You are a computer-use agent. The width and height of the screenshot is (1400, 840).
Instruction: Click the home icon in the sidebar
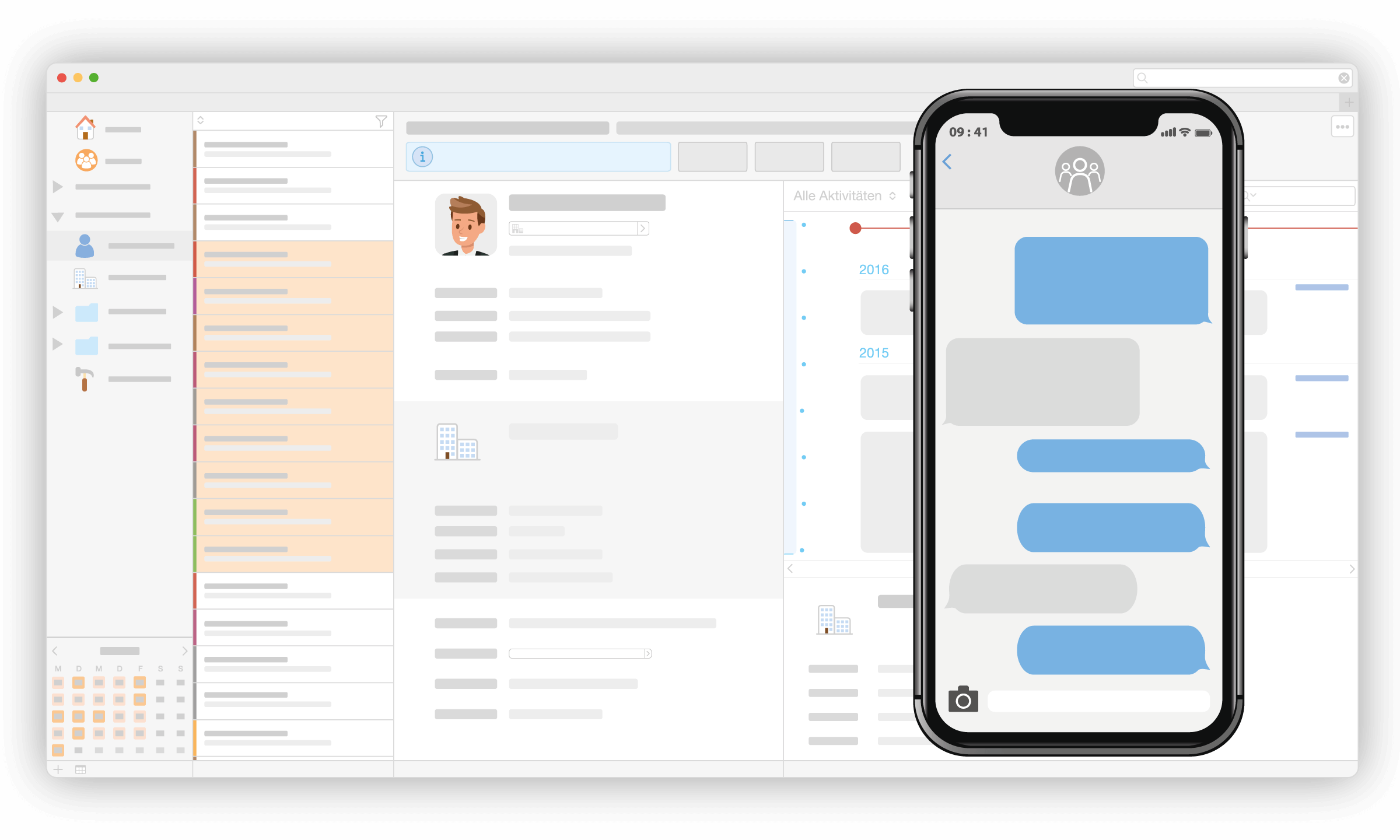coord(87,130)
